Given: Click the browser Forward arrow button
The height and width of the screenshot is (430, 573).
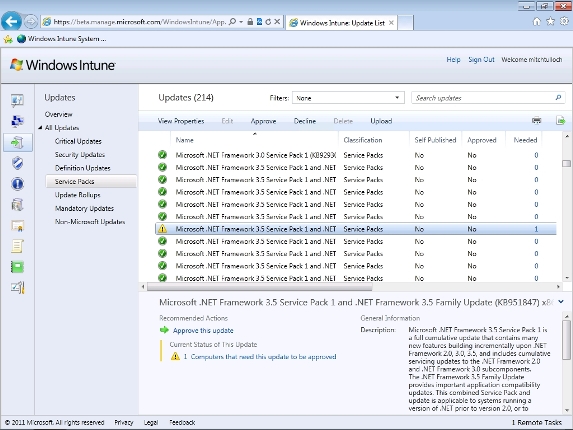Looking at the screenshot, I should (x=31, y=22).
